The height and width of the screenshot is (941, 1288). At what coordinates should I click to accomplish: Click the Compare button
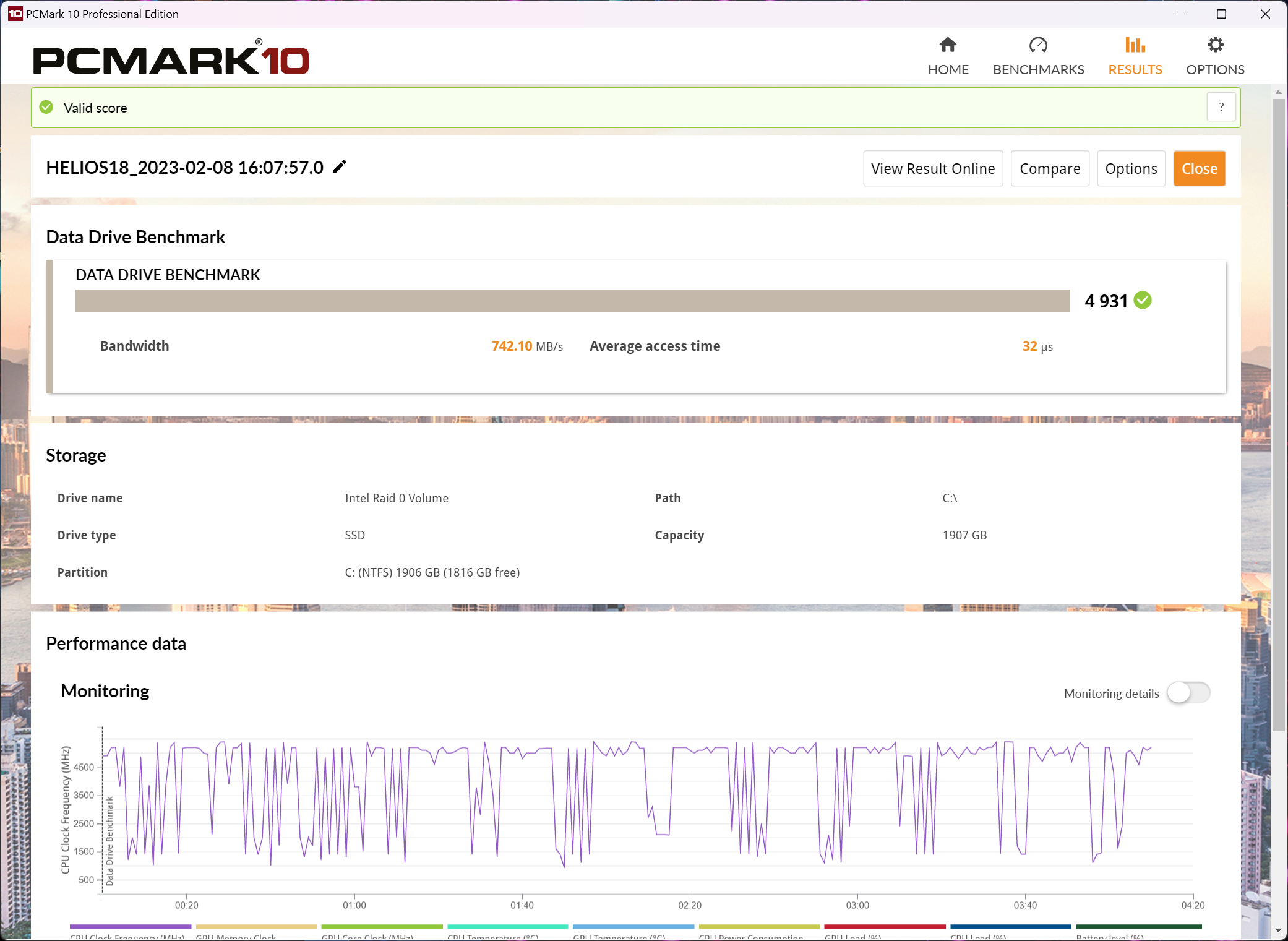point(1049,168)
